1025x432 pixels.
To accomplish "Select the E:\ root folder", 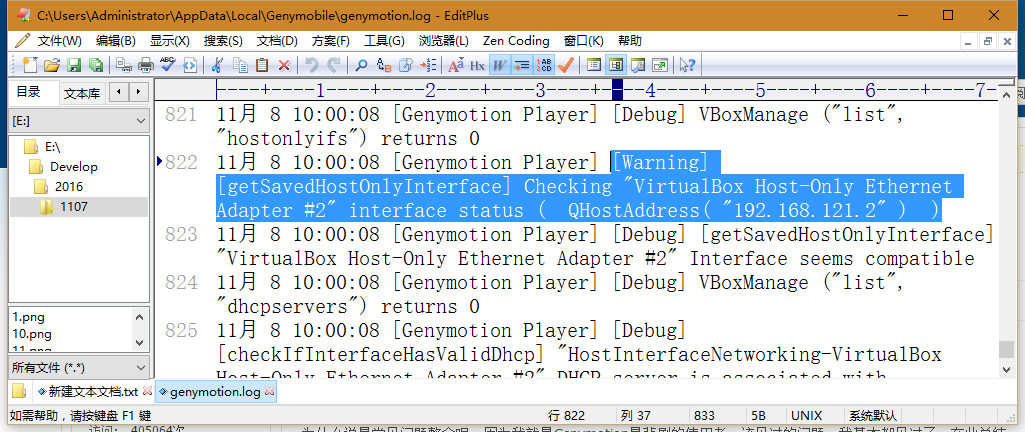I will 42,146.
